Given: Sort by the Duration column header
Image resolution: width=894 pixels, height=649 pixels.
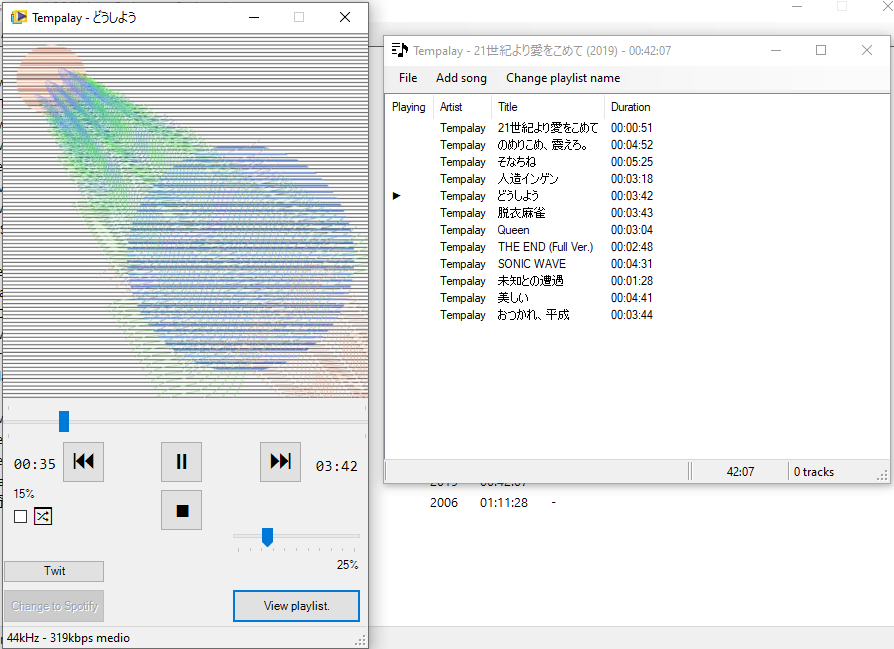Looking at the screenshot, I should tap(630, 107).
